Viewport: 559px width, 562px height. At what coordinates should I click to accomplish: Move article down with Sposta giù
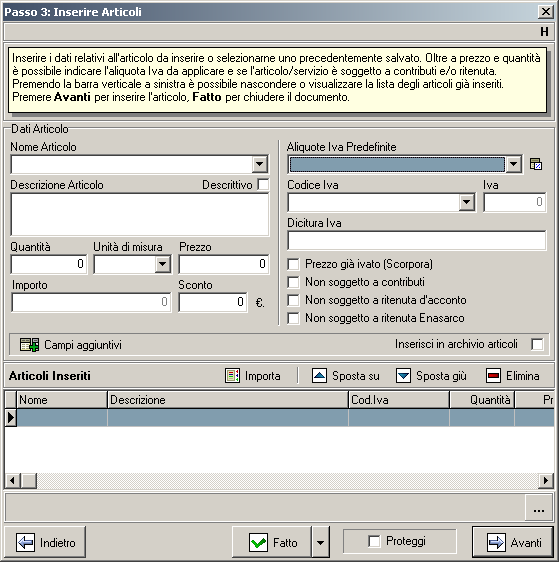(x=431, y=376)
